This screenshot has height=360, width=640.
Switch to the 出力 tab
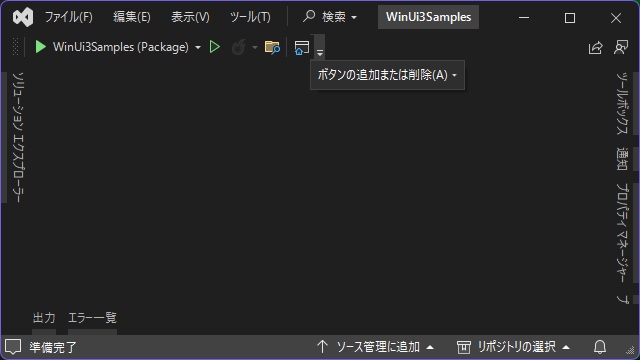coord(44,318)
